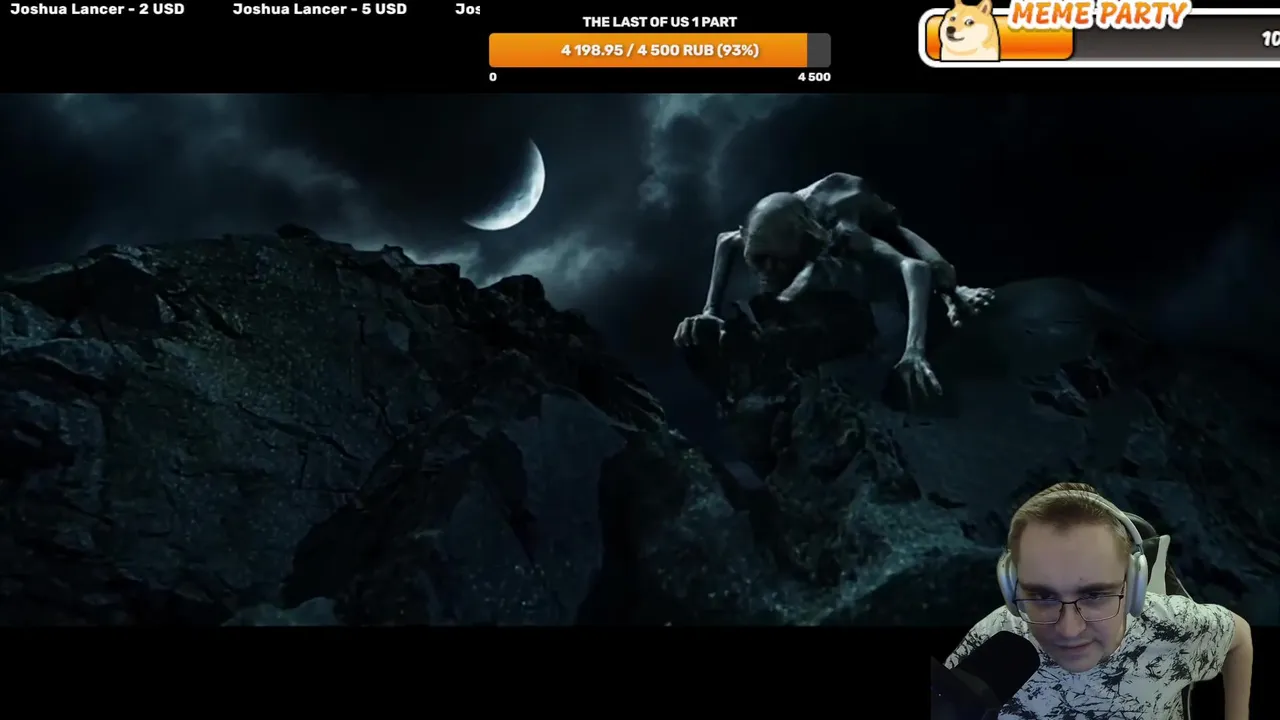Click the Doge dog icon in Meme Party widget
This screenshot has width=1280, height=720.
coord(968,30)
